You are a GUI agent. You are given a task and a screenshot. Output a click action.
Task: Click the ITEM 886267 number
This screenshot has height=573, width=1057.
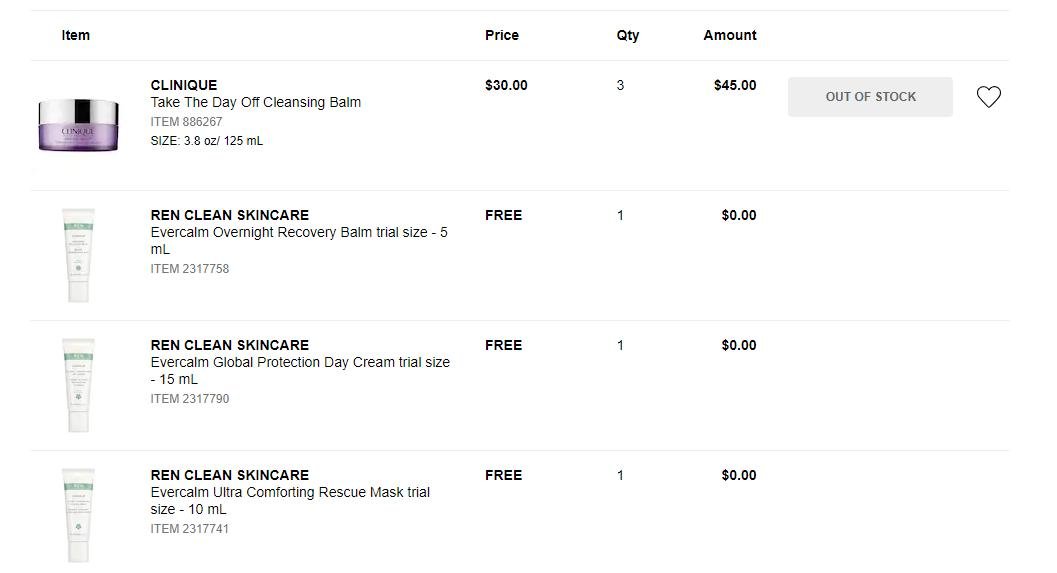pos(187,122)
